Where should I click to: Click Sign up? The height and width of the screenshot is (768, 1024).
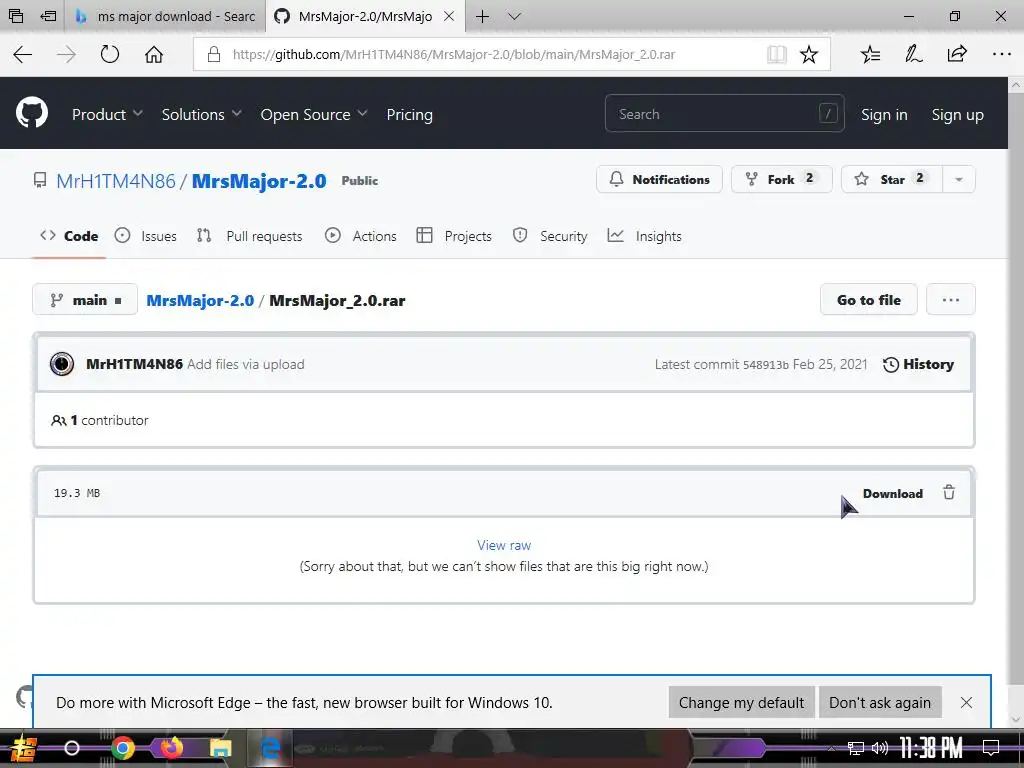957,114
